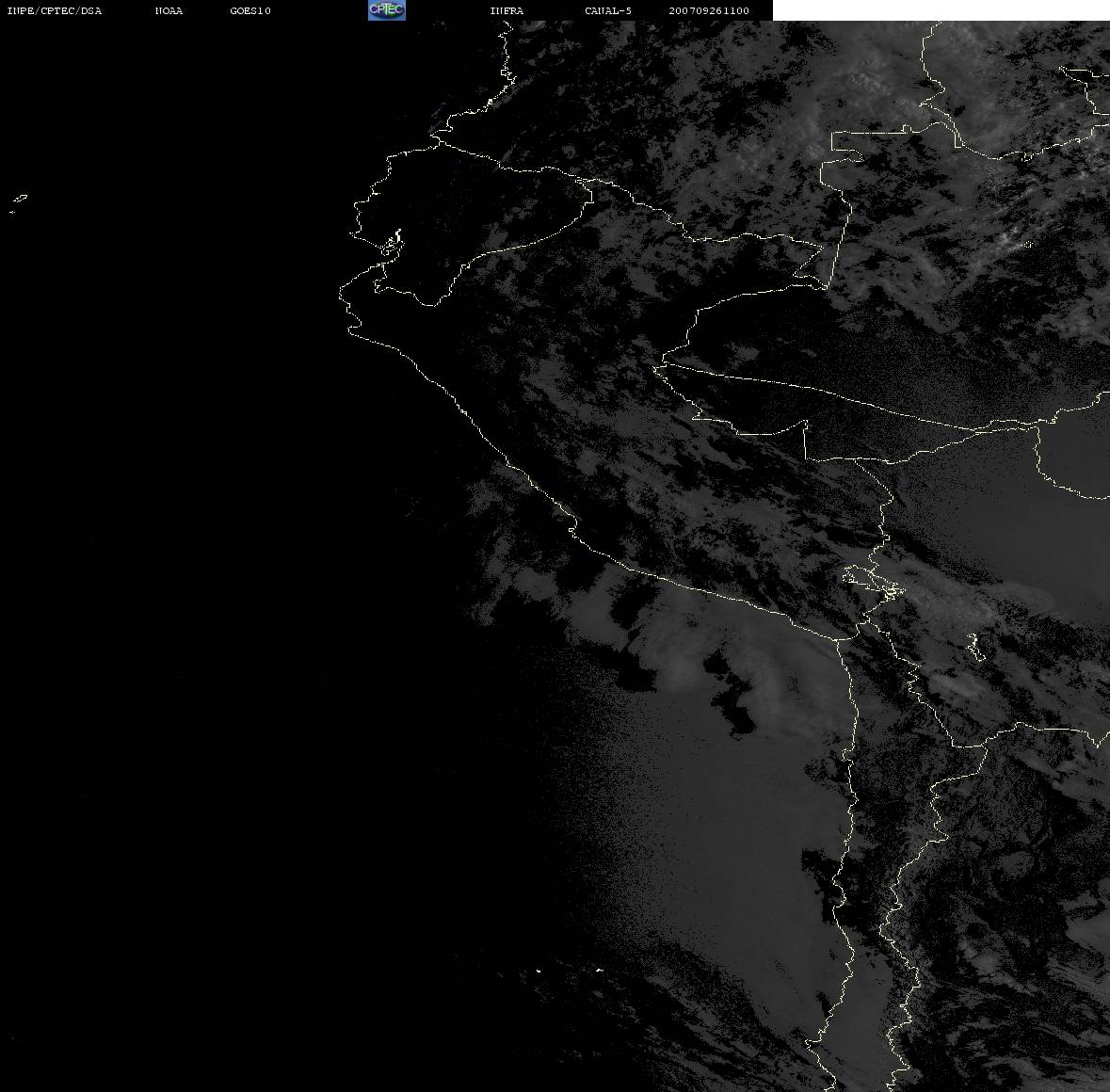Click the INFRA label in the header

click(507, 10)
